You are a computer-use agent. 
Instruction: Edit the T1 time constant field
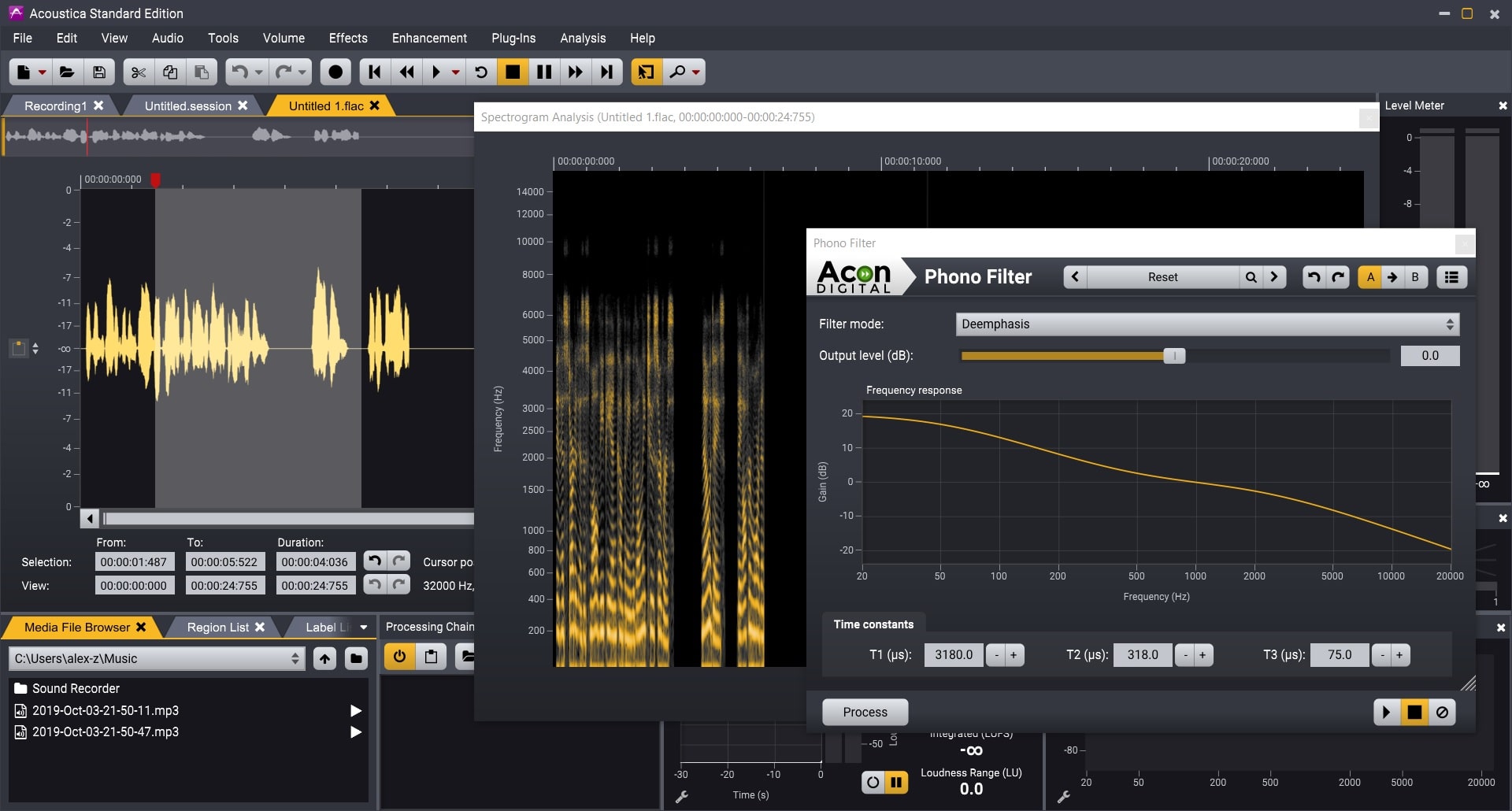click(954, 655)
